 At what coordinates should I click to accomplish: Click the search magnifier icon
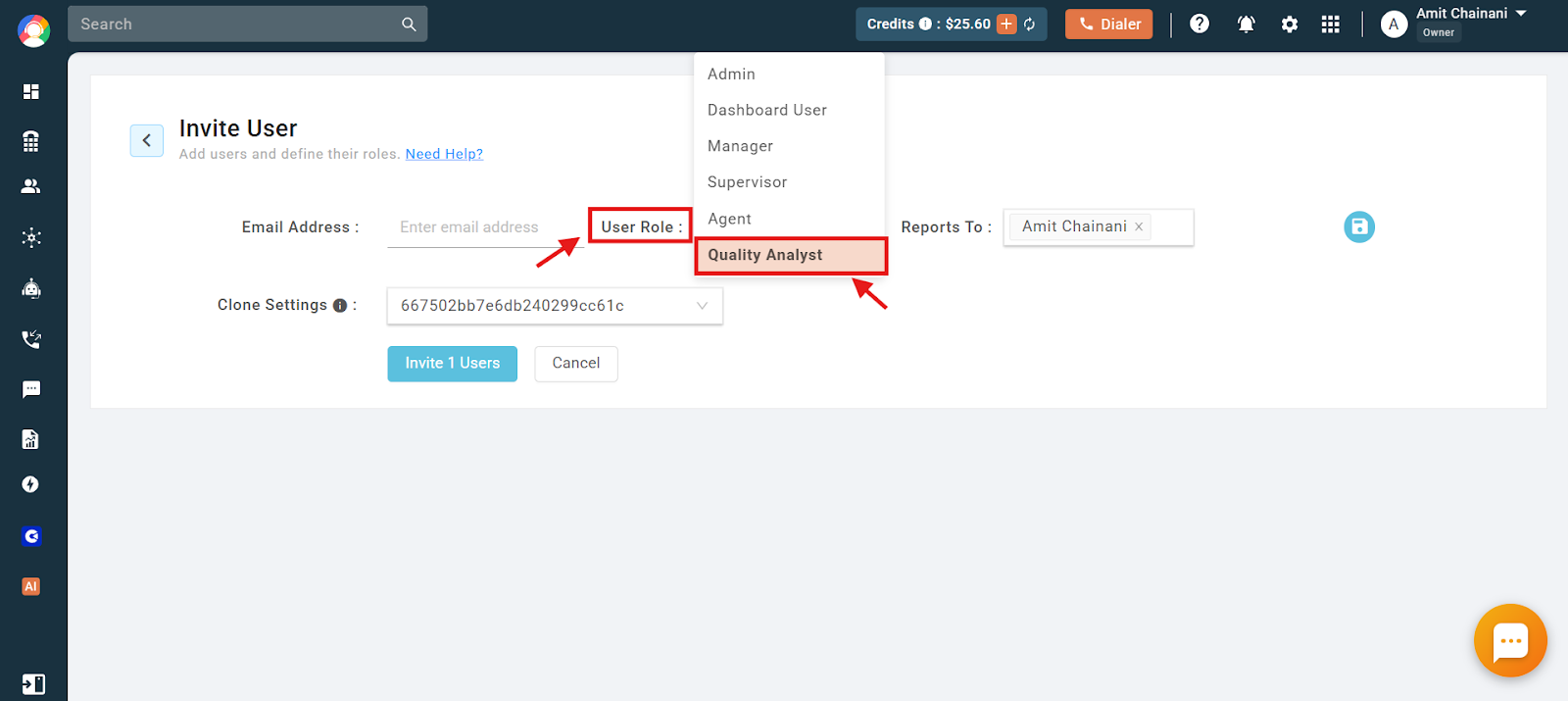pos(409,25)
